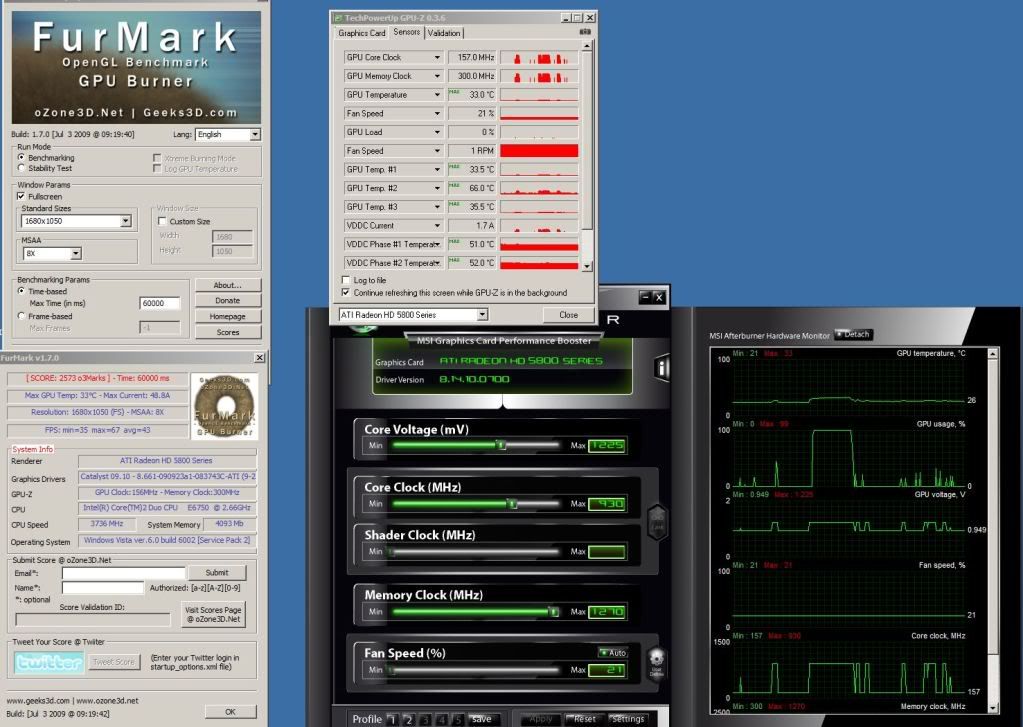Select Afterburner profile slot 5
This screenshot has height=727, width=1023.
(458, 719)
